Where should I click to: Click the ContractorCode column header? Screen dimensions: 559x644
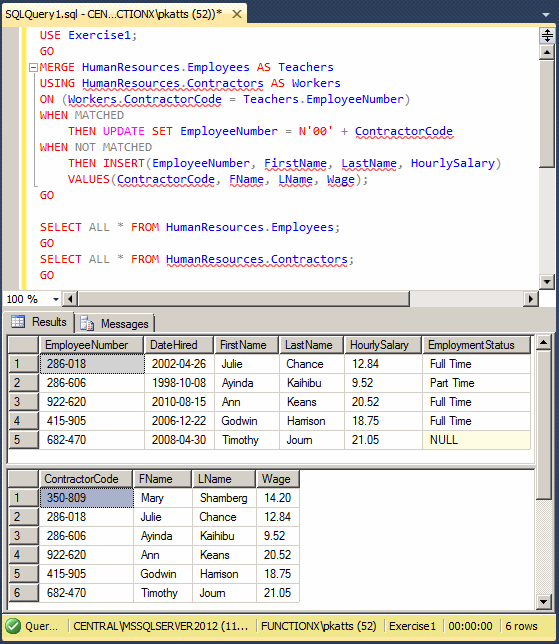click(x=86, y=479)
